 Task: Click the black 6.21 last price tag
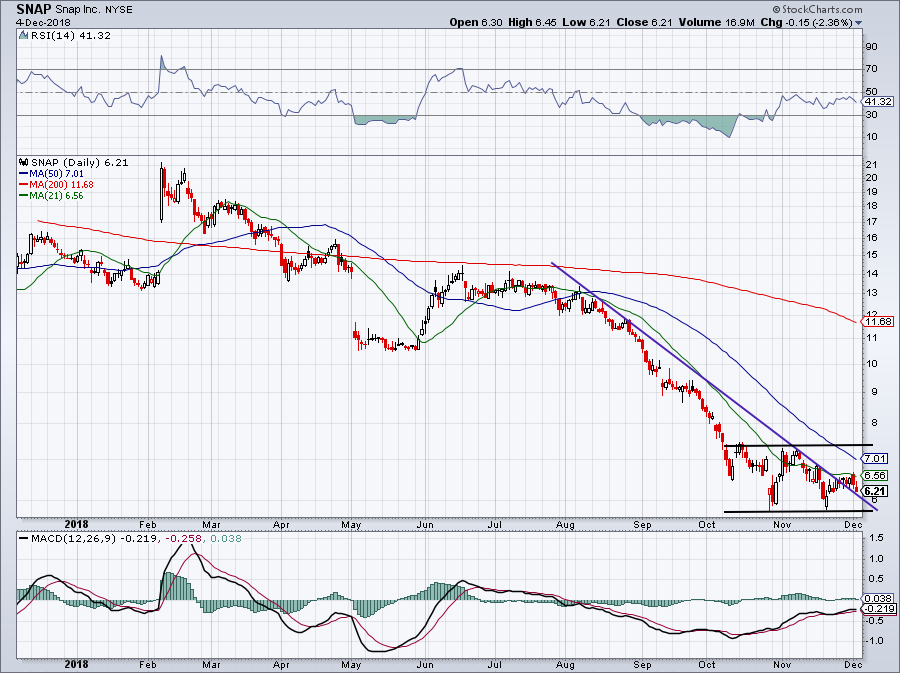876,490
